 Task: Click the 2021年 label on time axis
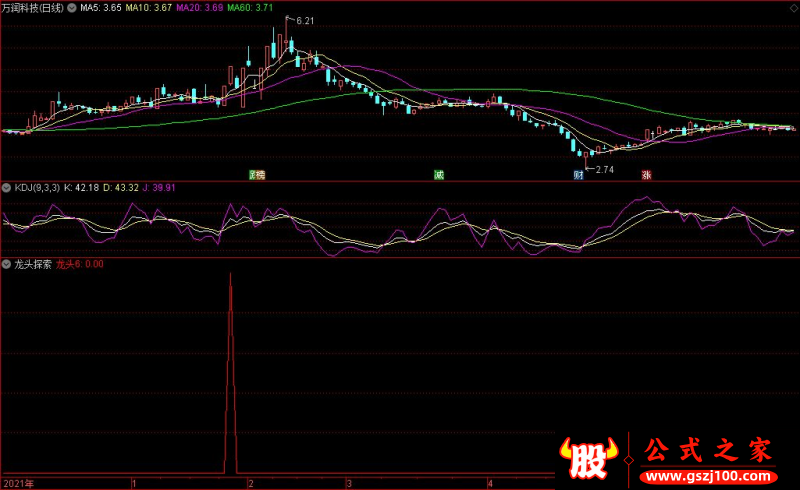(x=18, y=483)
